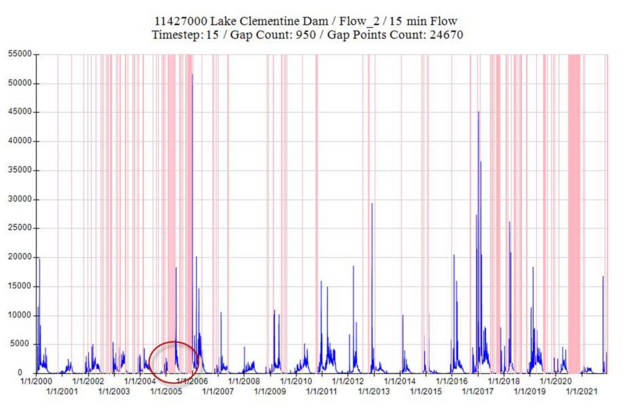Select the 45000 y-axis label
Screen dimensions: 634x416
point(20,112)
